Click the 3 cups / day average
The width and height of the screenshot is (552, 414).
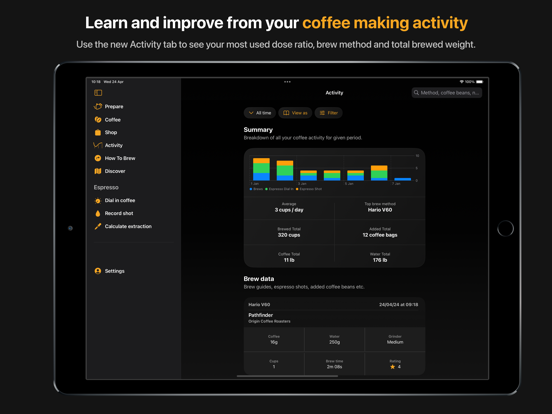[289, 210]
